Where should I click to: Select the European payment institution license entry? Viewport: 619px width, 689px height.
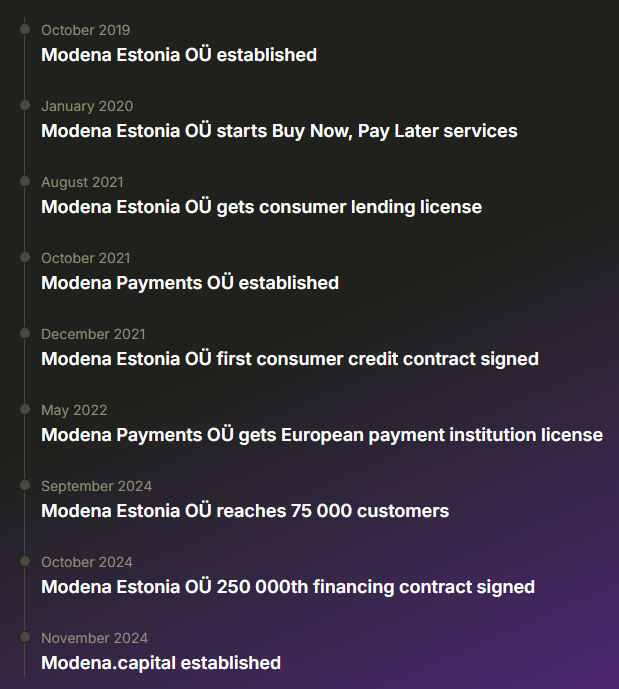(322, 435)
